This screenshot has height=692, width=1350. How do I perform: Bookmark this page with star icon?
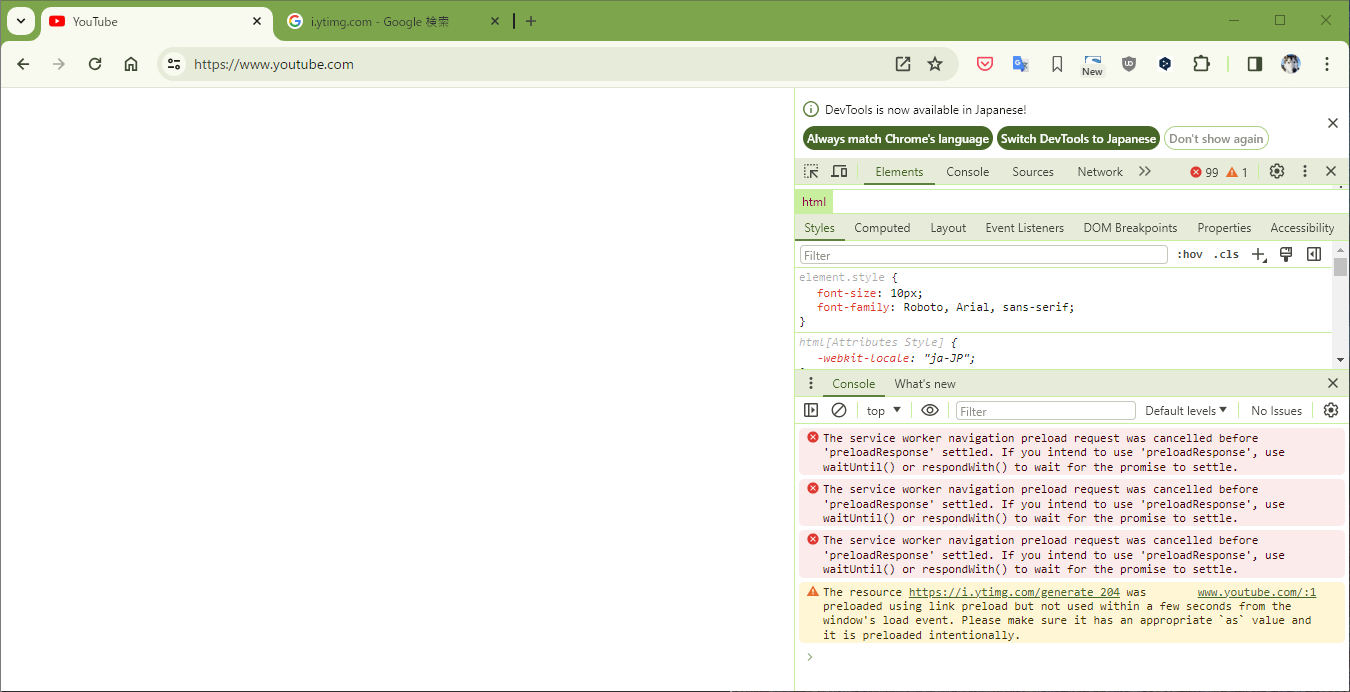point(935,64)
